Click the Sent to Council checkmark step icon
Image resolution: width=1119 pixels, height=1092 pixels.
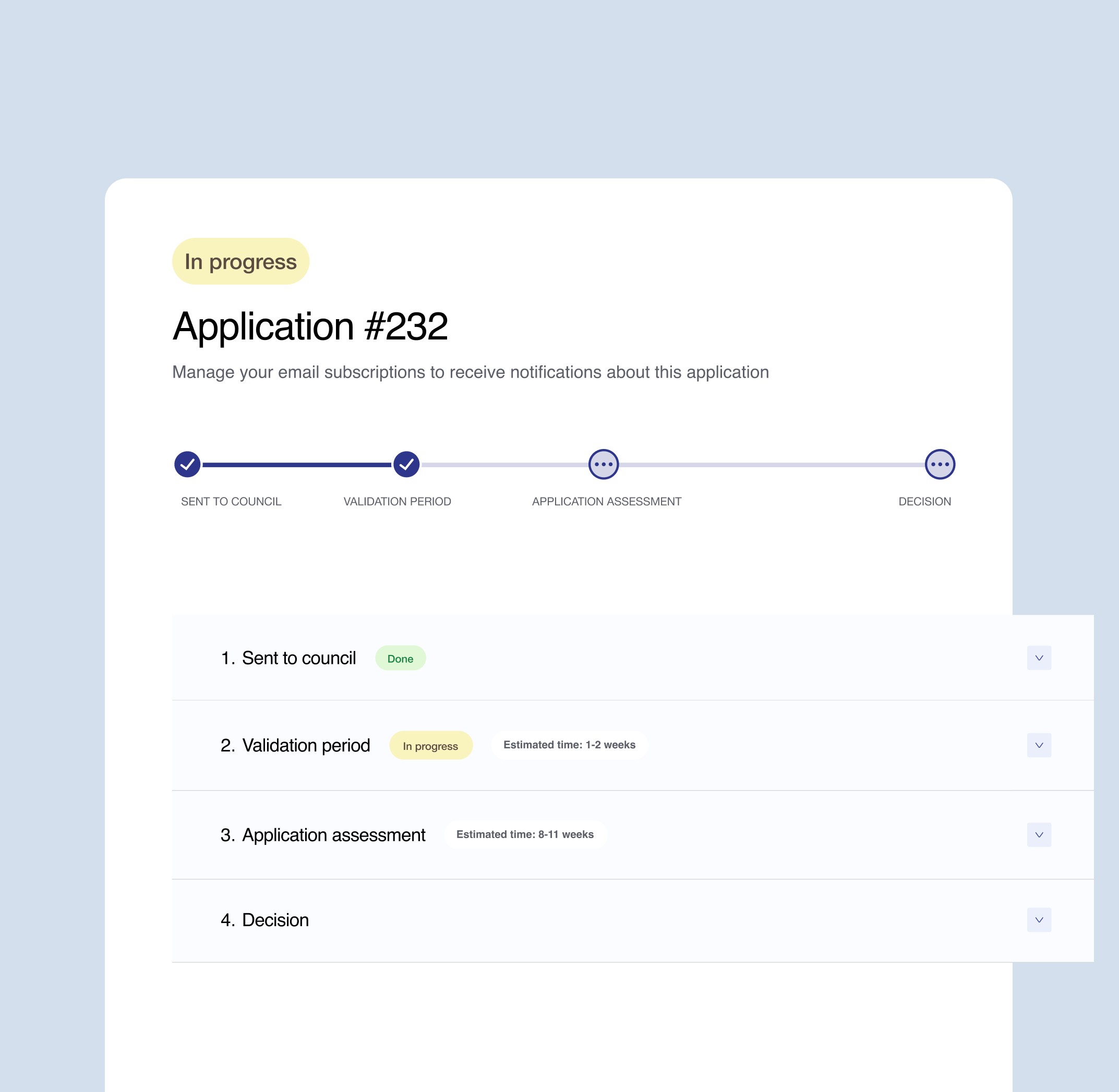[x=187, y=464]
